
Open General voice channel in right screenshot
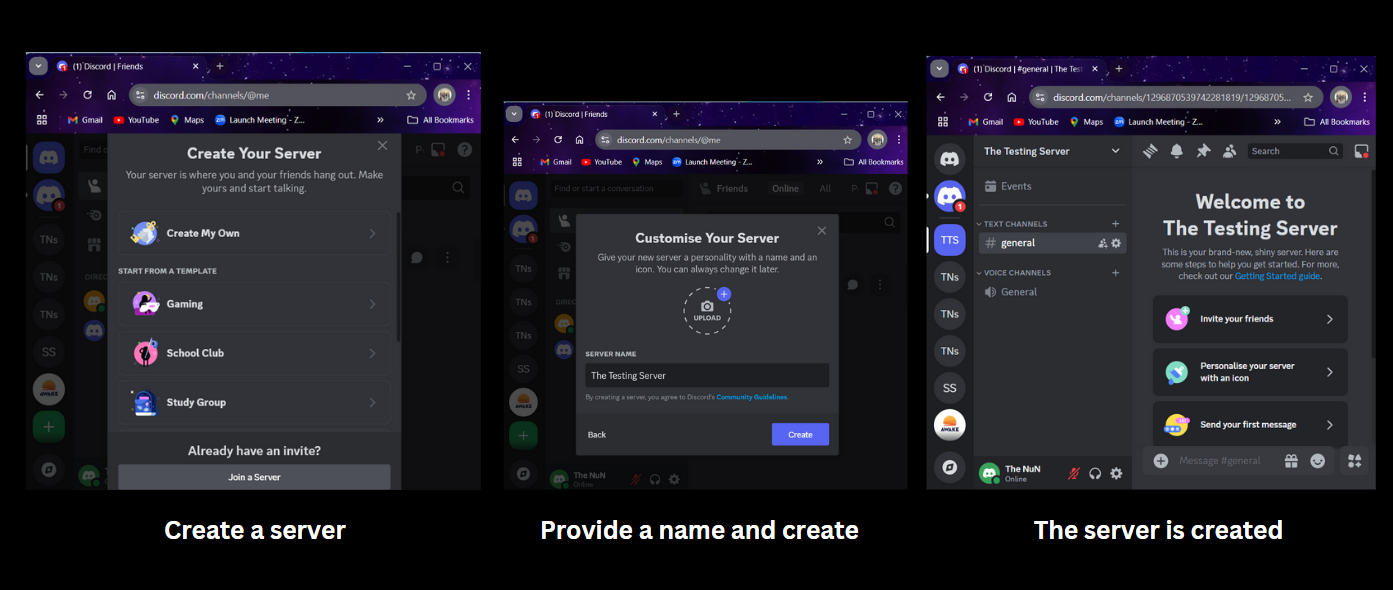[1052, 292]
